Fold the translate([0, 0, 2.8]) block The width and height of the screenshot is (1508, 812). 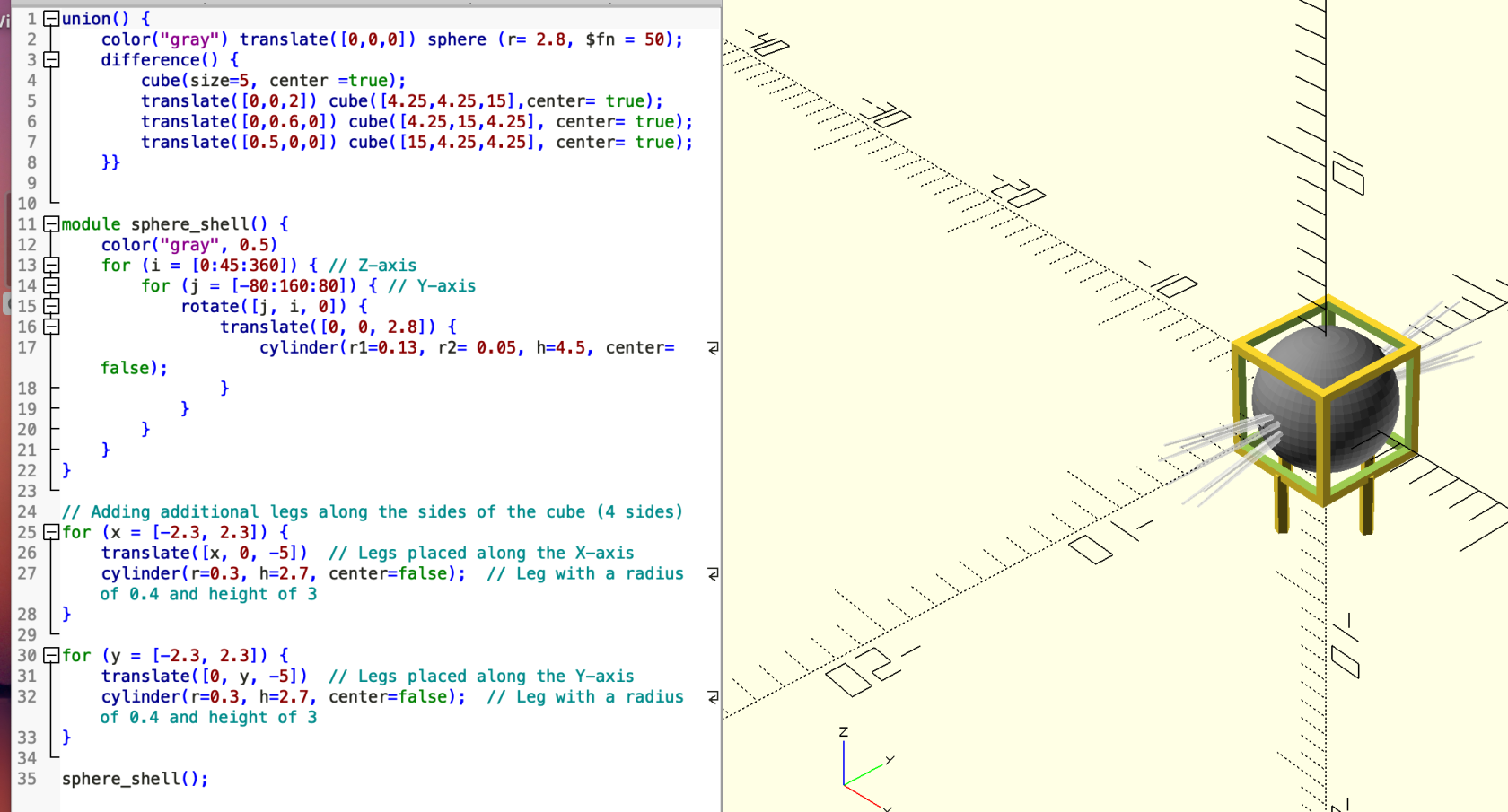click(51, 327)
